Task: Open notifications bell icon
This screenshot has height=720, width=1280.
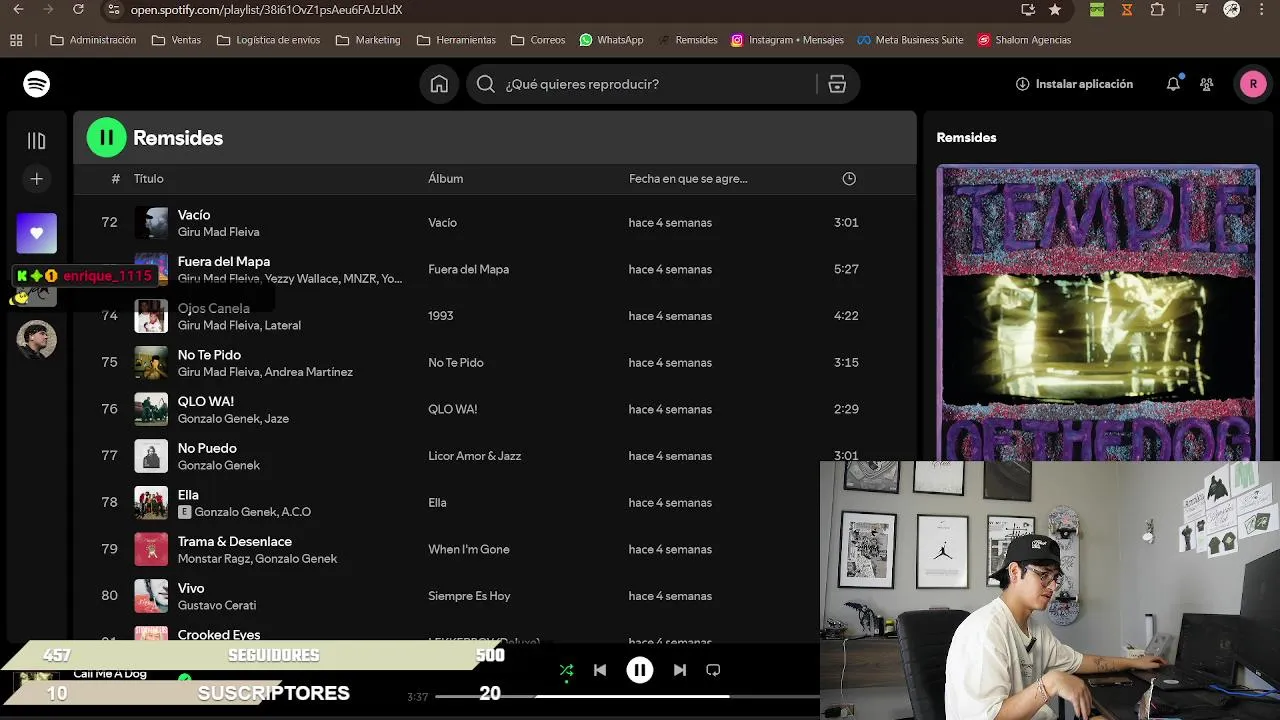Action: (x=1173, y=84)
